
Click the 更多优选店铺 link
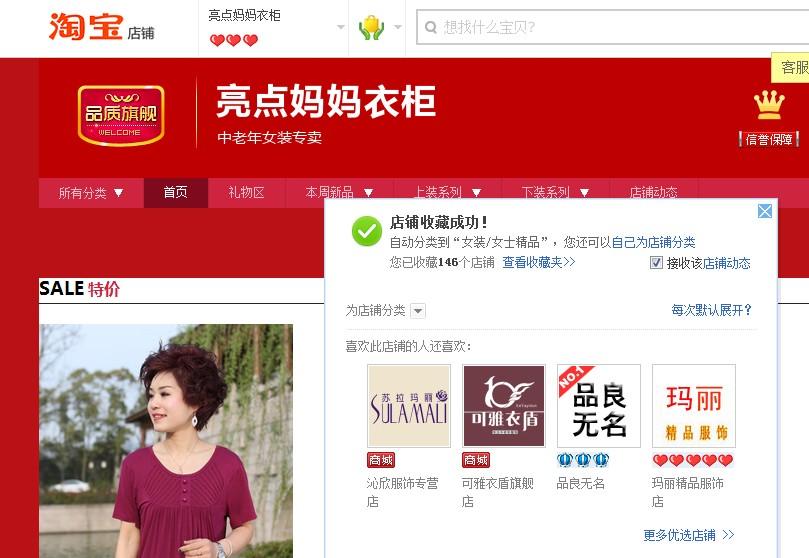click(689, 535)
